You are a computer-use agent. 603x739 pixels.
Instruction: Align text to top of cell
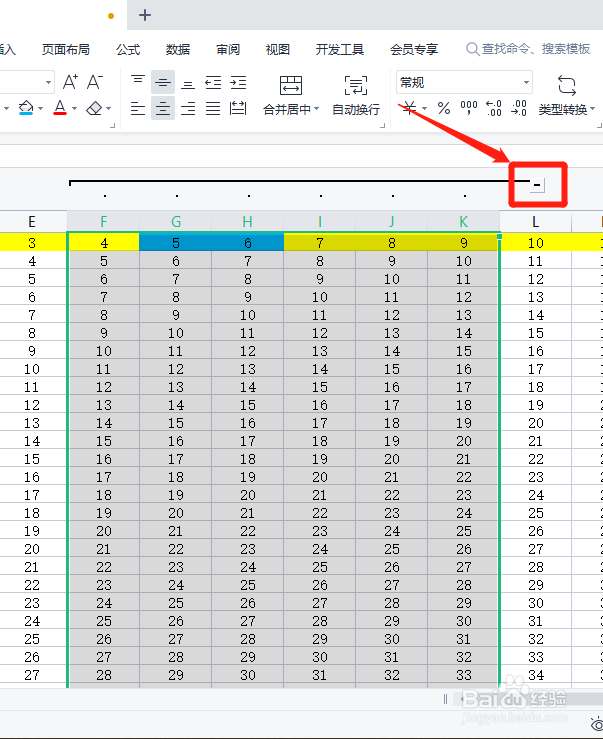pos(138,82)
